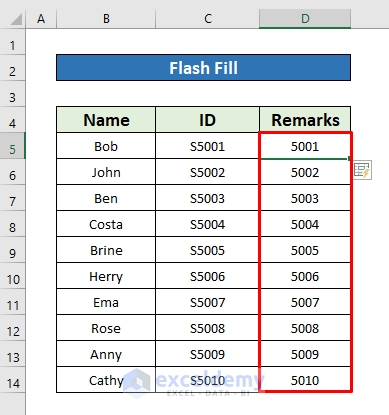Select ID cell S5009
This screenshot has height=415, width=389.
pos(207,354)
